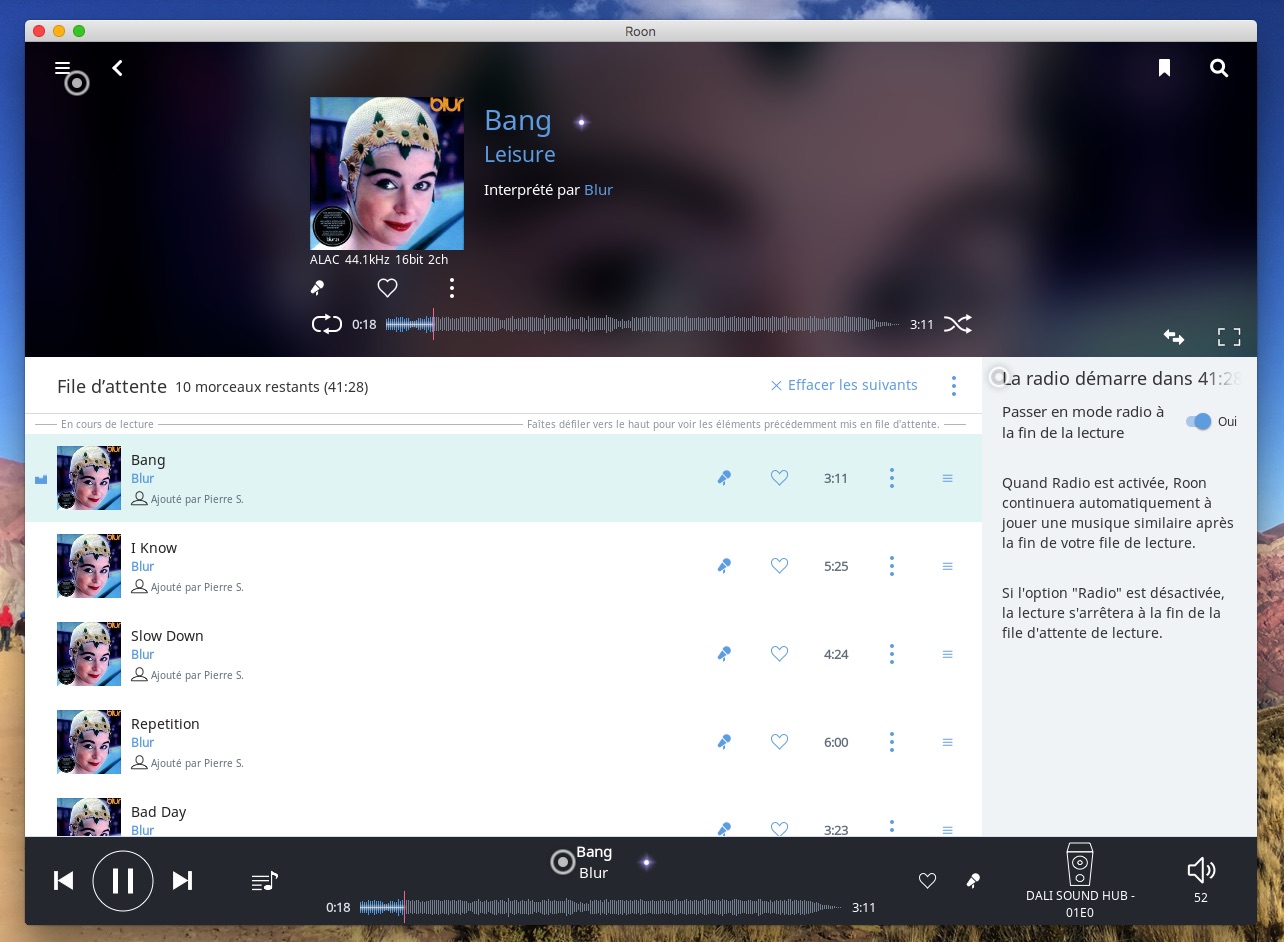Pause playback
Viewport: 1284px width, 942px height.
tap(123, 880)
